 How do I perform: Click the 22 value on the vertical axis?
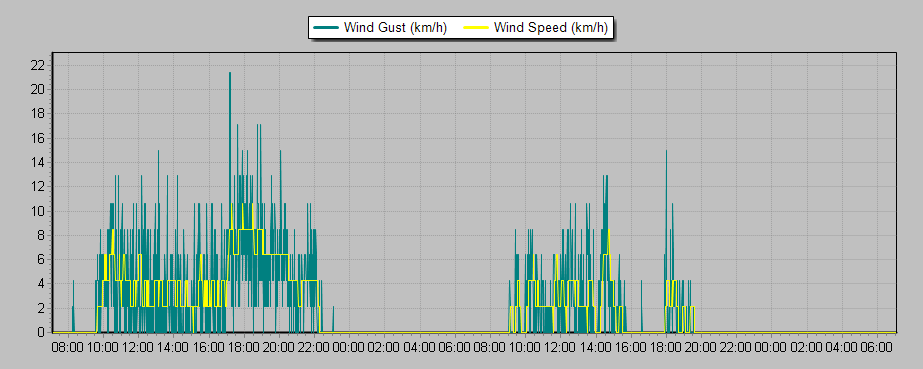click(38, 65)
